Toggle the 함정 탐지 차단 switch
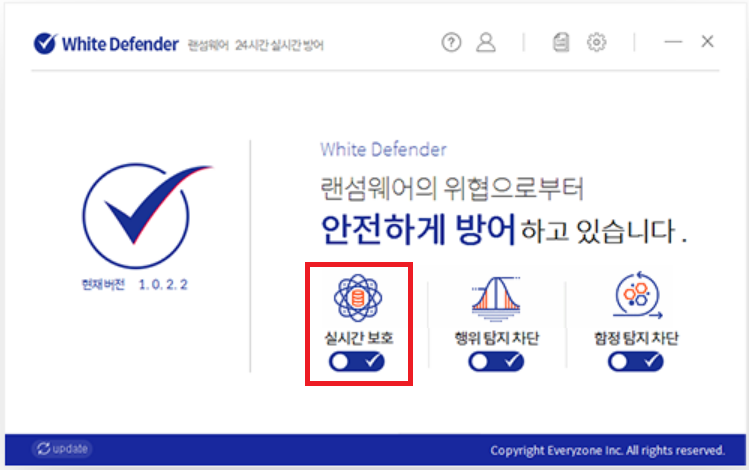Screen dimensions: 749x470 [x=636, y=362]
